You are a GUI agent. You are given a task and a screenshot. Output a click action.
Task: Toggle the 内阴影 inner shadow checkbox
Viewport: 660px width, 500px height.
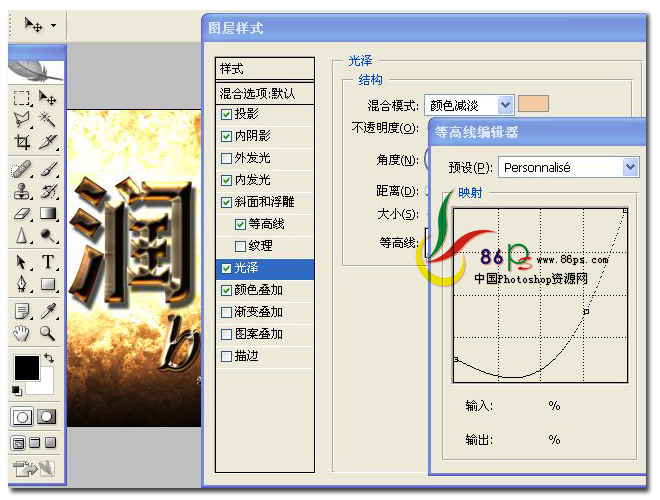pos(226,136)
